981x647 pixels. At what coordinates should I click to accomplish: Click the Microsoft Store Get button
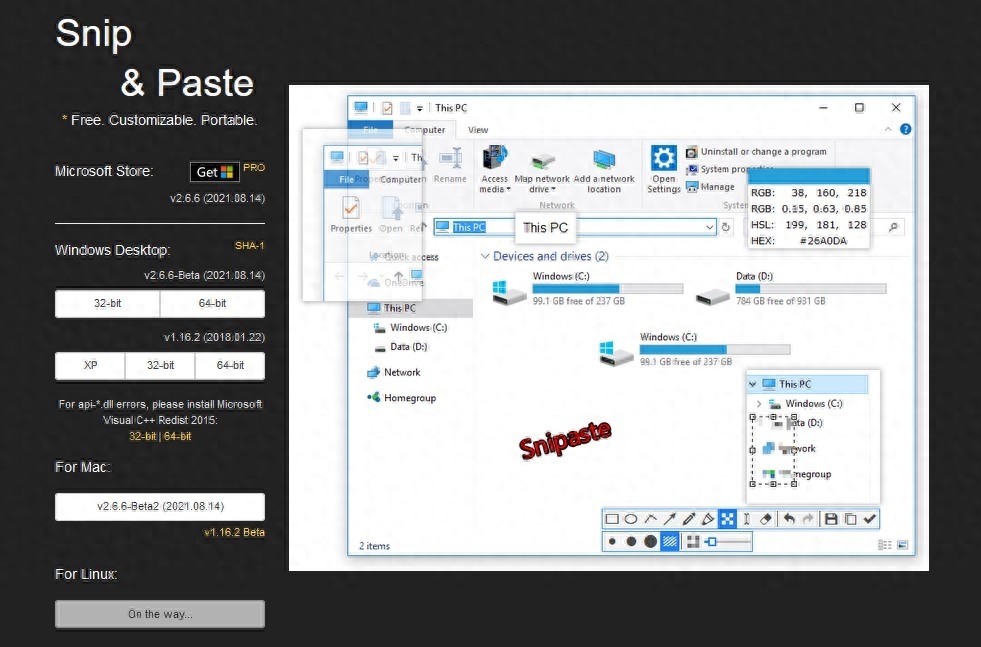[214, 172]
